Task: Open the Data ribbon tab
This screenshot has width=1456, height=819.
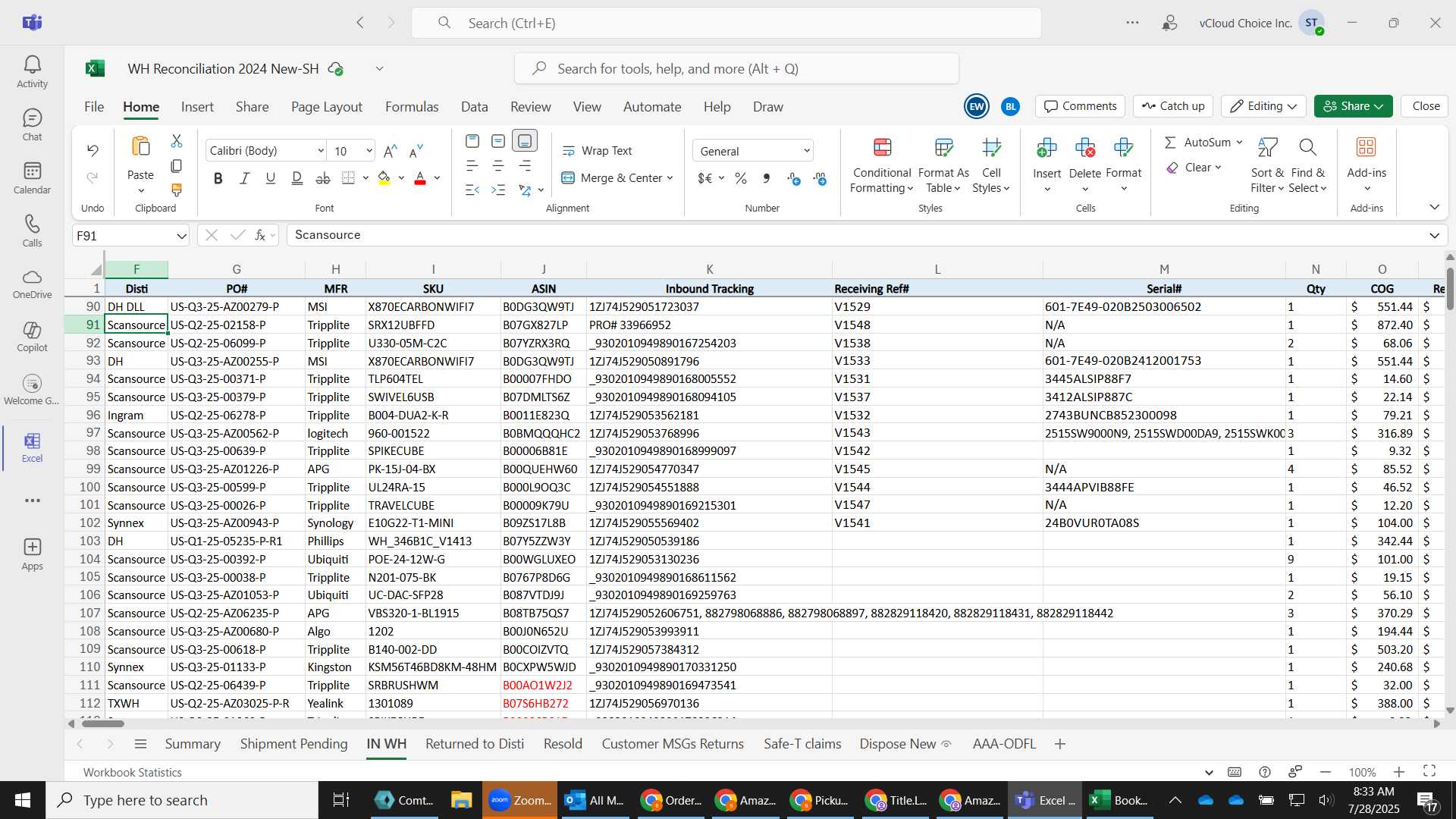Action: pos(475,107)
